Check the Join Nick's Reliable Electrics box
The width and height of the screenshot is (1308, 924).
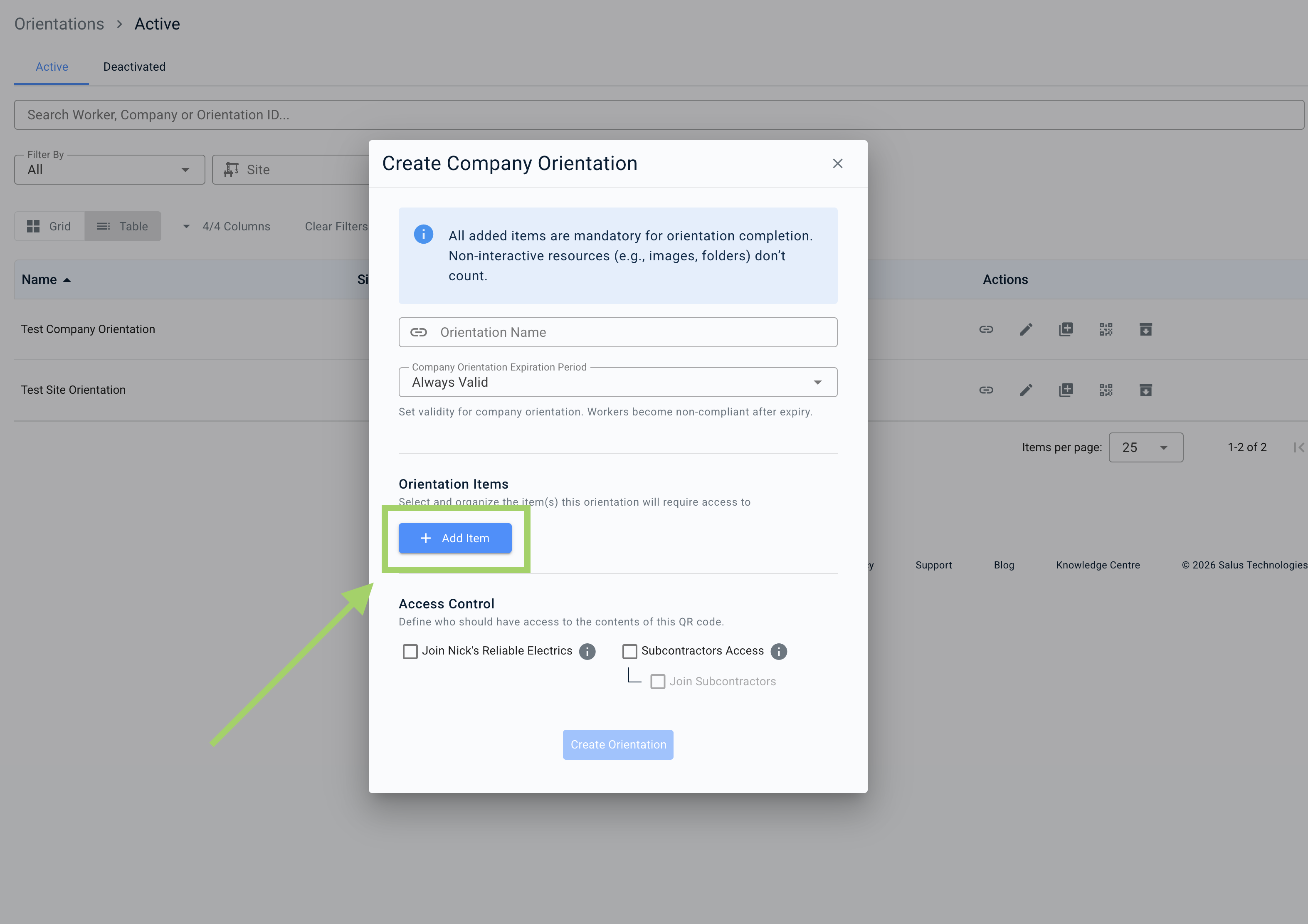pyautogui.click(x=410, y=651)
